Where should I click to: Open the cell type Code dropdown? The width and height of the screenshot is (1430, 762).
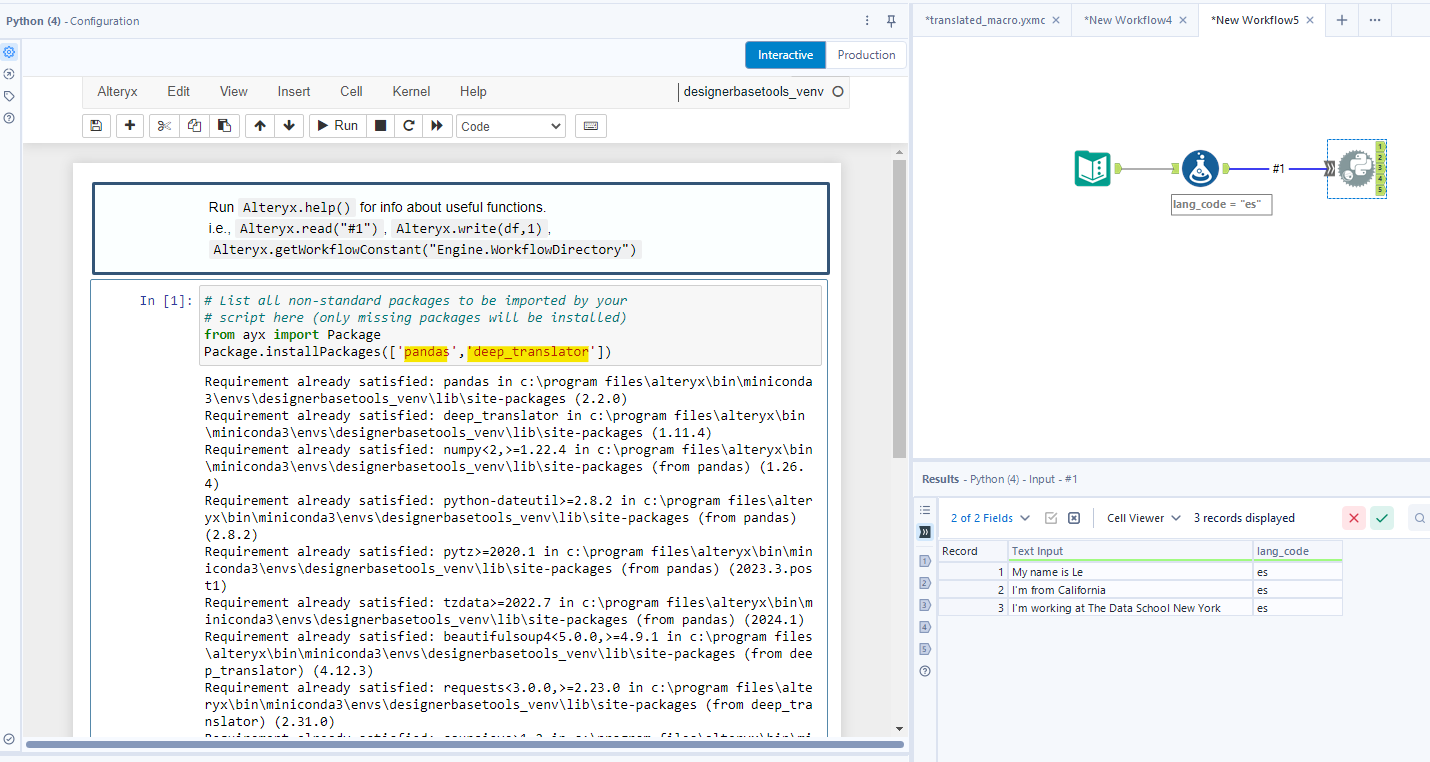(510, 126)
